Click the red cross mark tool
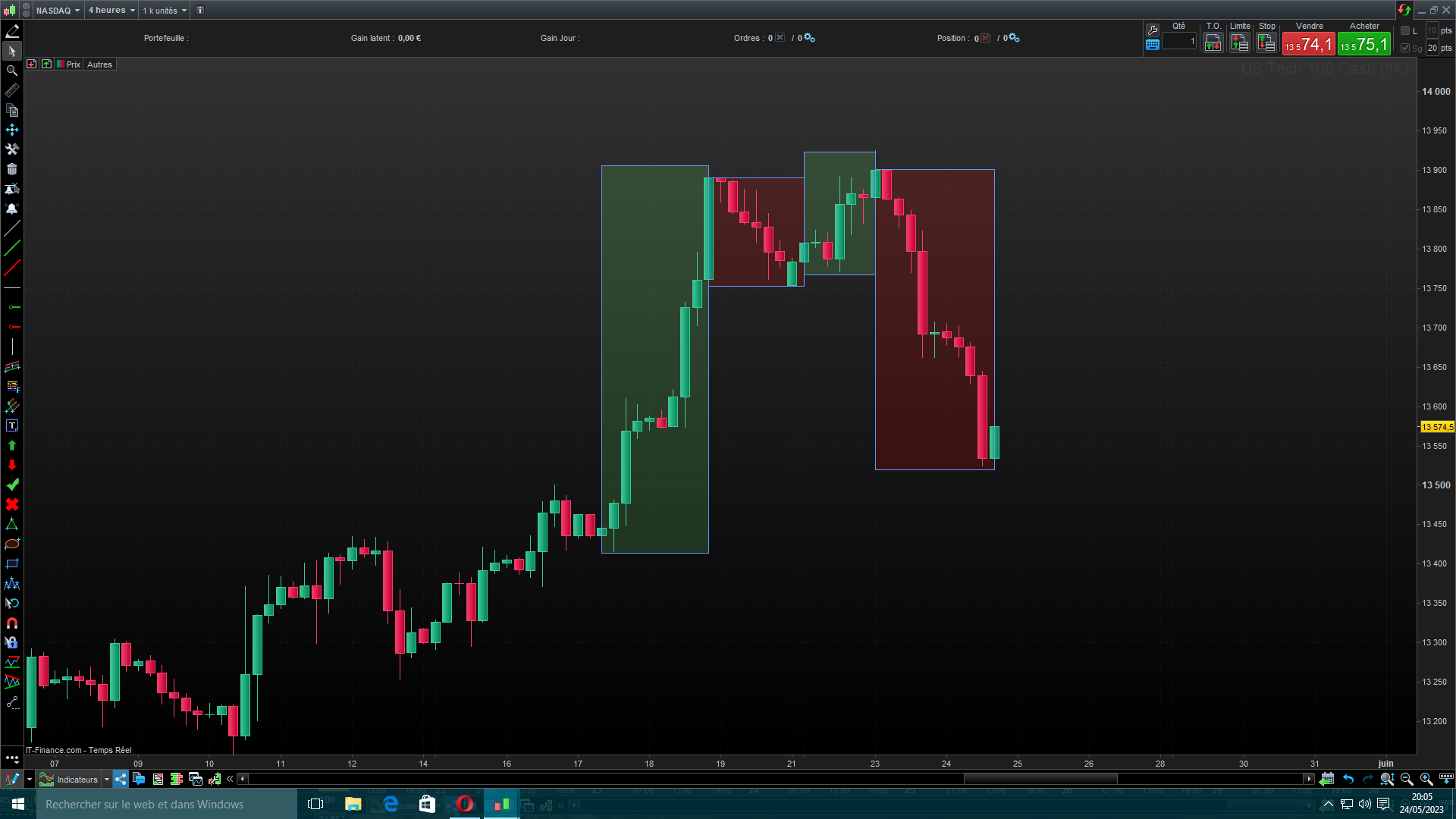This screenshot has height=819, width=1456. [x=12, y=505]
